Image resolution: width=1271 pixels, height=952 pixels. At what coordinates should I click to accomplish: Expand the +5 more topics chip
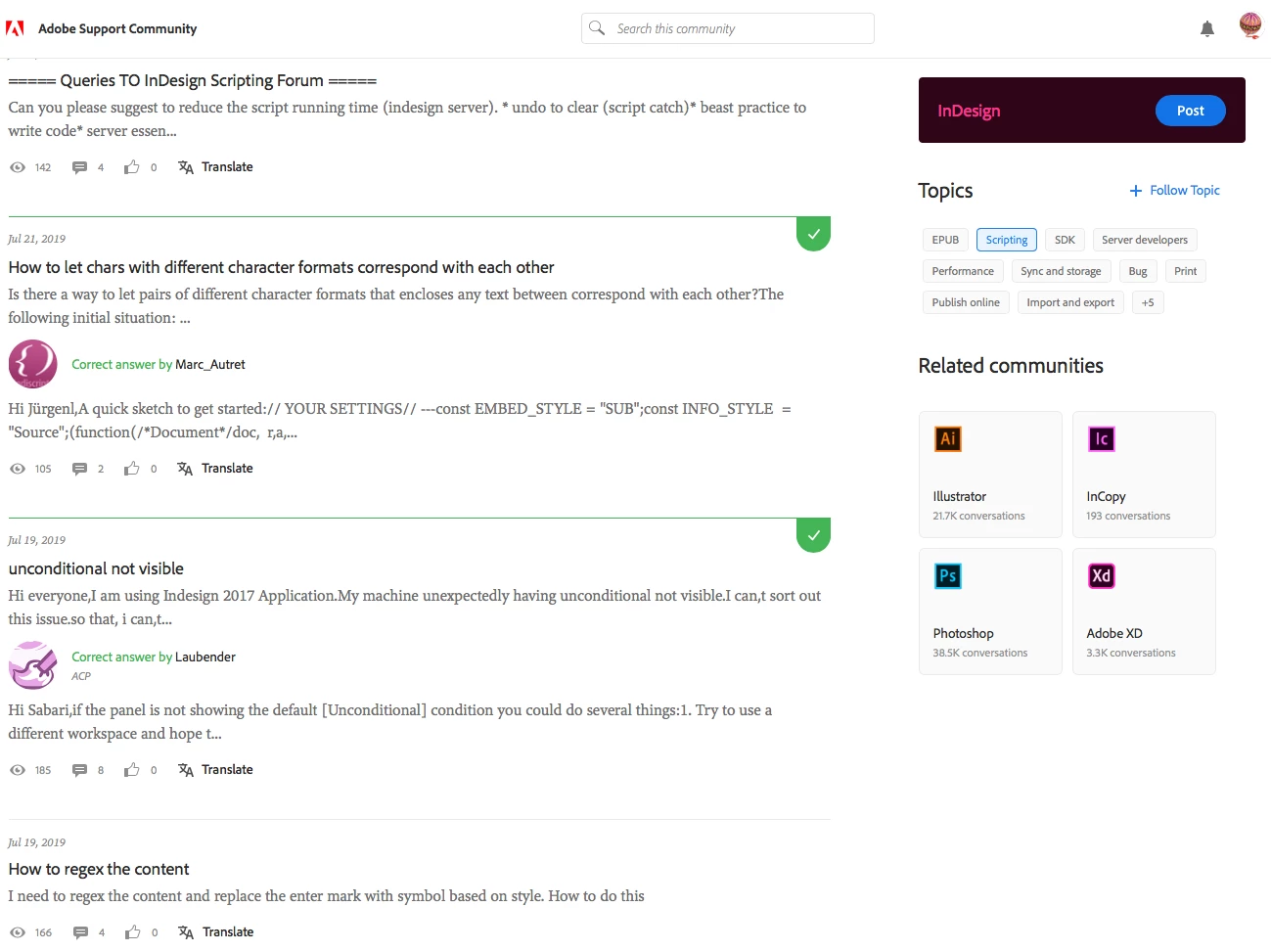click(x=1148, y=302)
